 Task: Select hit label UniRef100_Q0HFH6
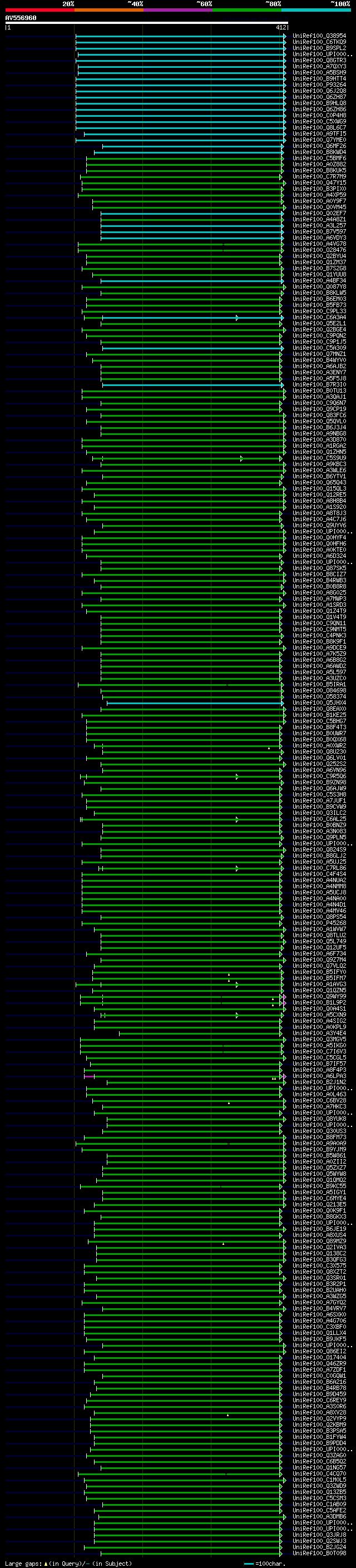[x=319, y=543]
